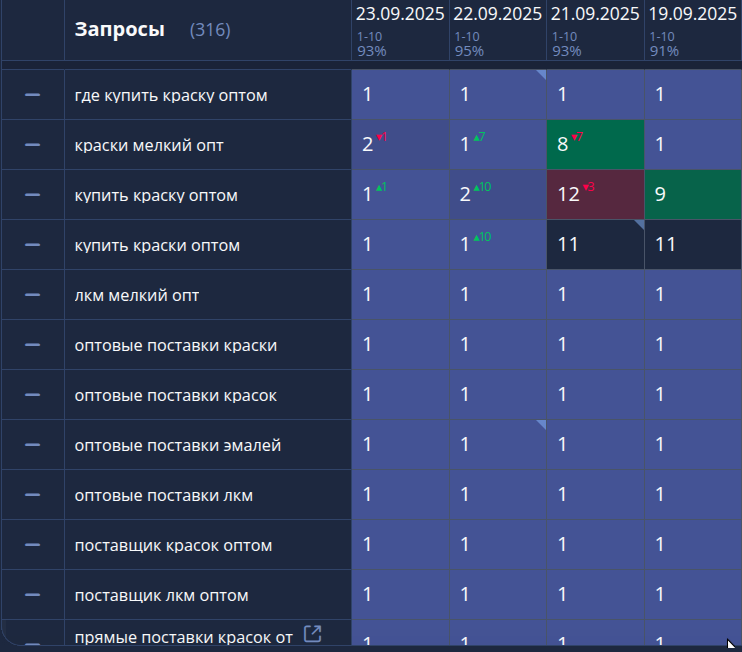Click the green cell showing position 8

(x=595, y=145)
